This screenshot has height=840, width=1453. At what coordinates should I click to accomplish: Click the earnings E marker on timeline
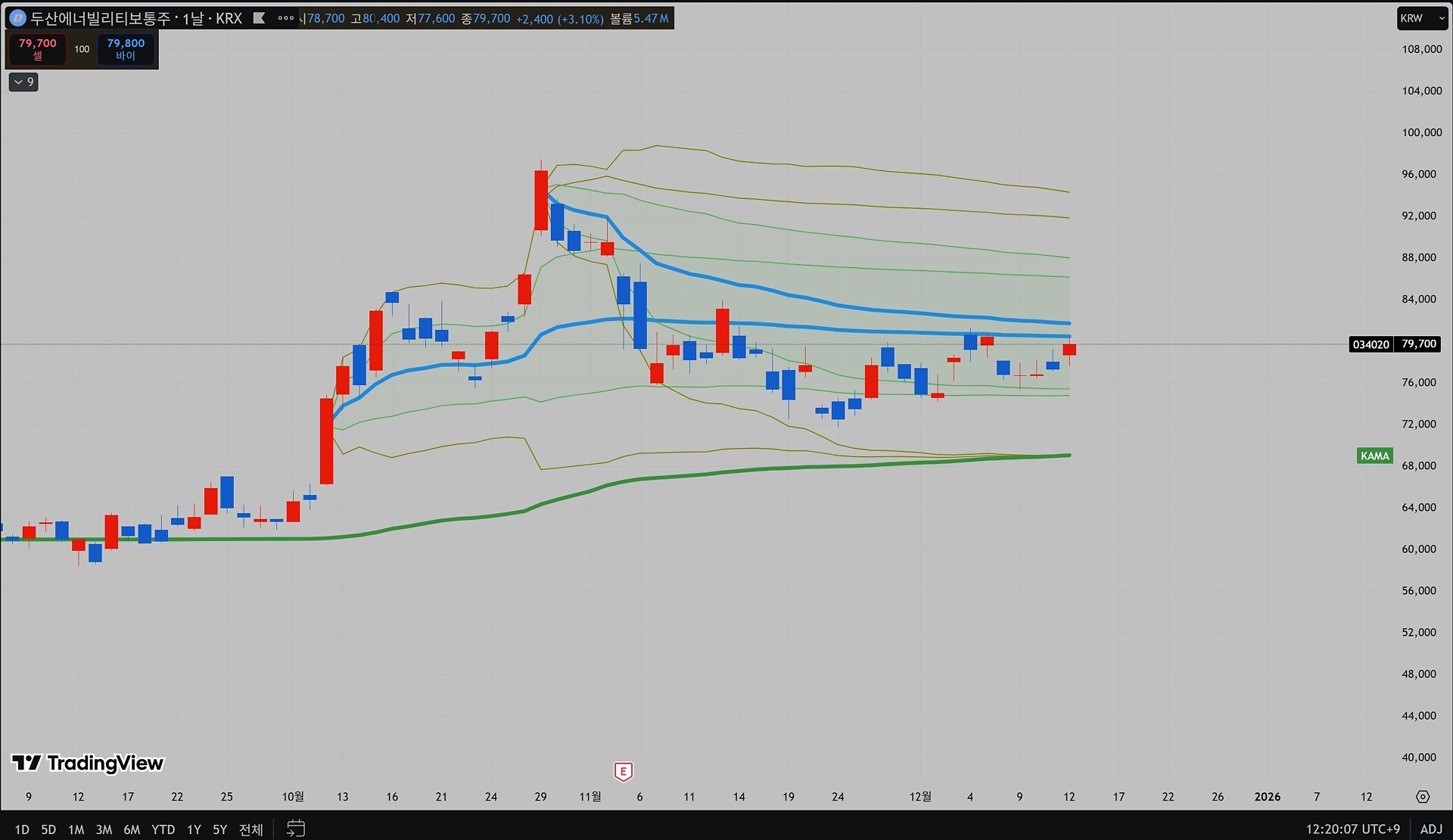pyautogui.click(x=623, y=771)
